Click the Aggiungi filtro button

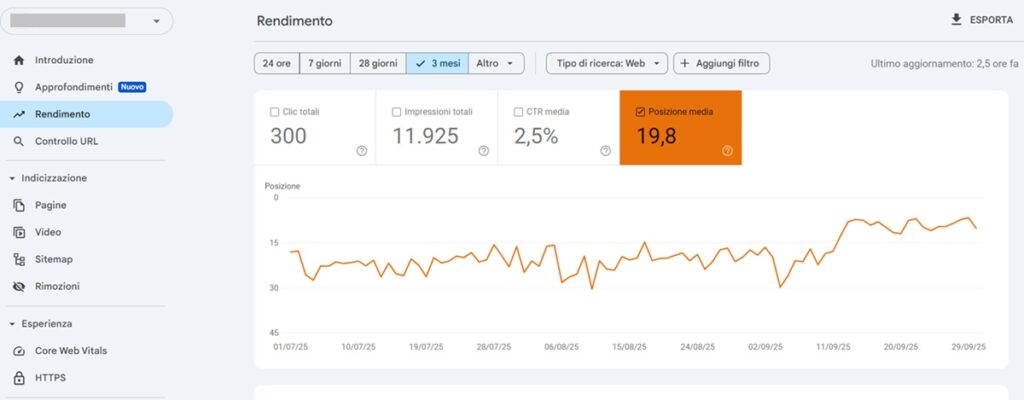tap(721, 63)
